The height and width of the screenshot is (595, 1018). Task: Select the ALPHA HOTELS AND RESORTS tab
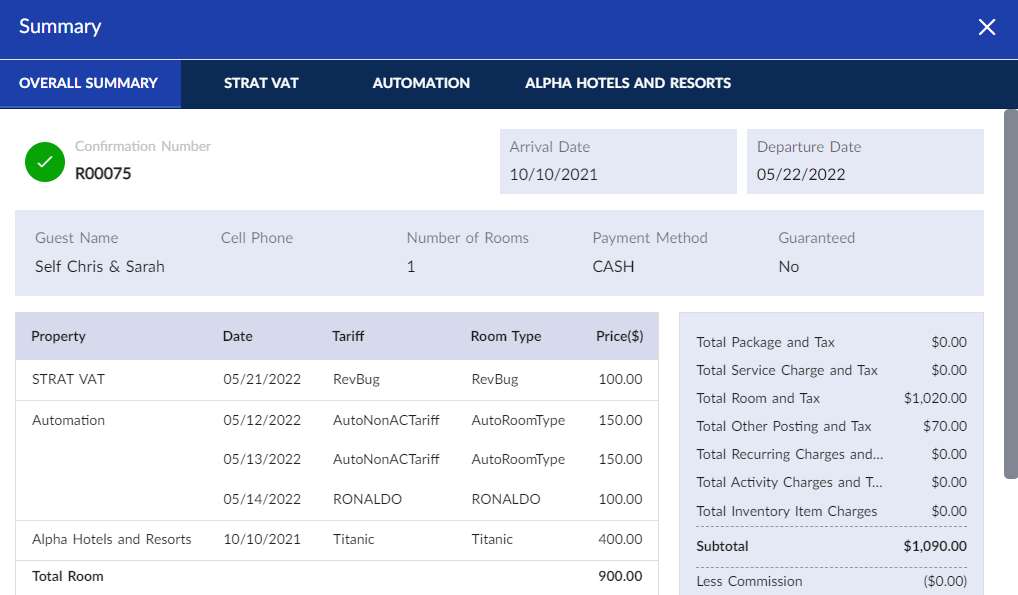tap(627, 84)
